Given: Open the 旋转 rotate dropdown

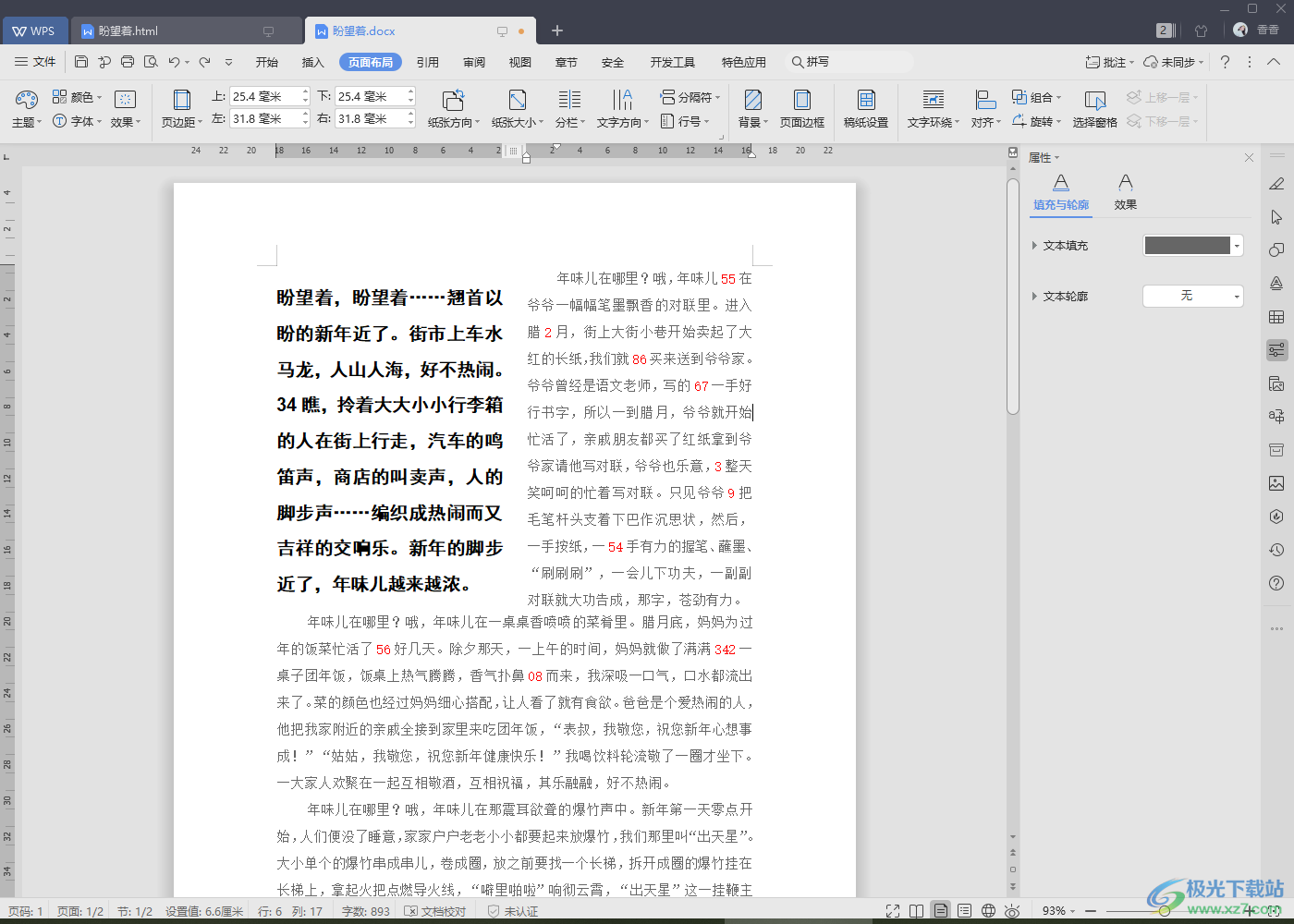Looking at the screenshot, I should [x=1036, y=121].
